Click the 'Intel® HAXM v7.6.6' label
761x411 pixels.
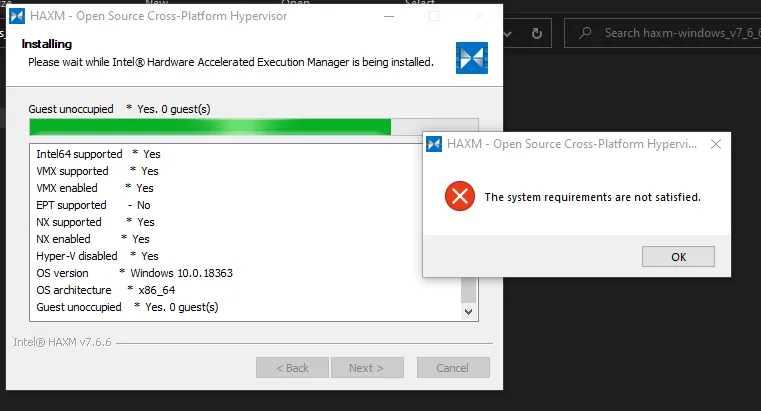[62, 342]
